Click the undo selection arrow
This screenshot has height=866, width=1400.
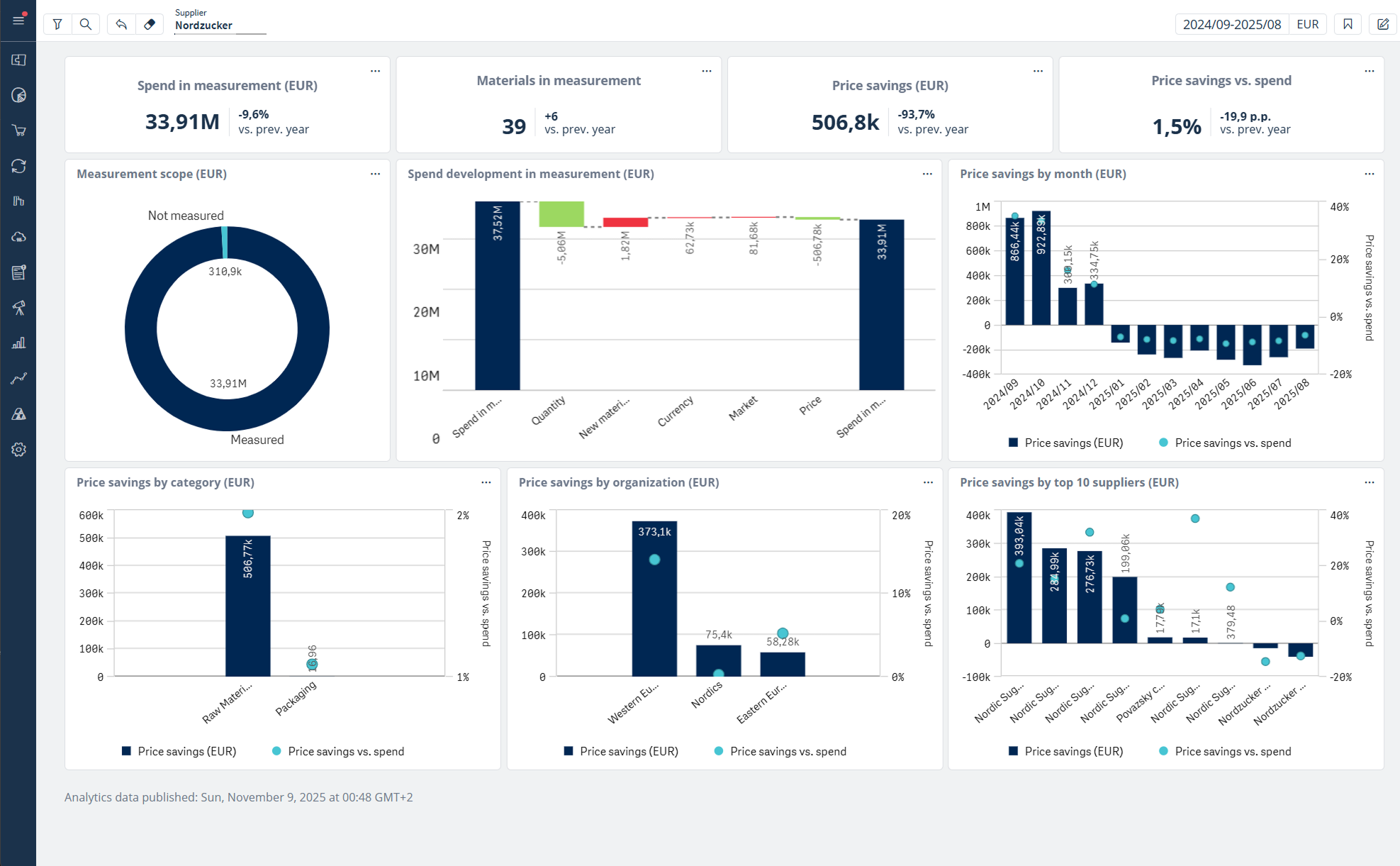(x=121, y=24)
